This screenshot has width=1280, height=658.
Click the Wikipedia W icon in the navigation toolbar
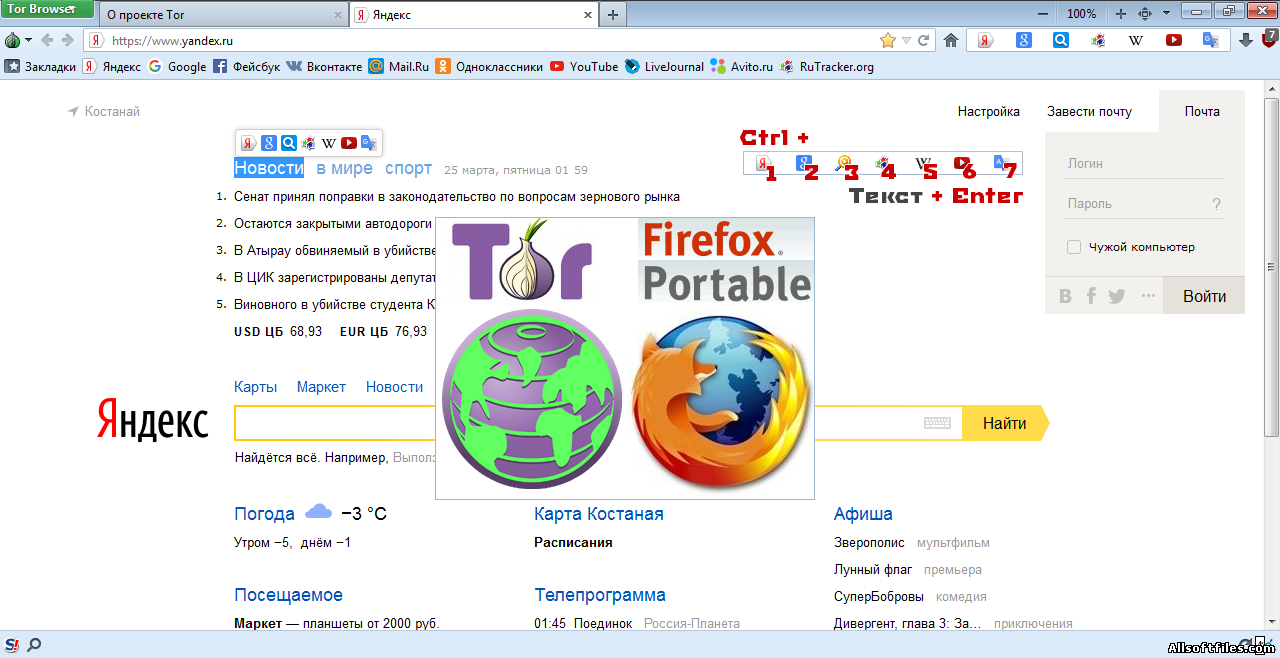coord(1136,40)
